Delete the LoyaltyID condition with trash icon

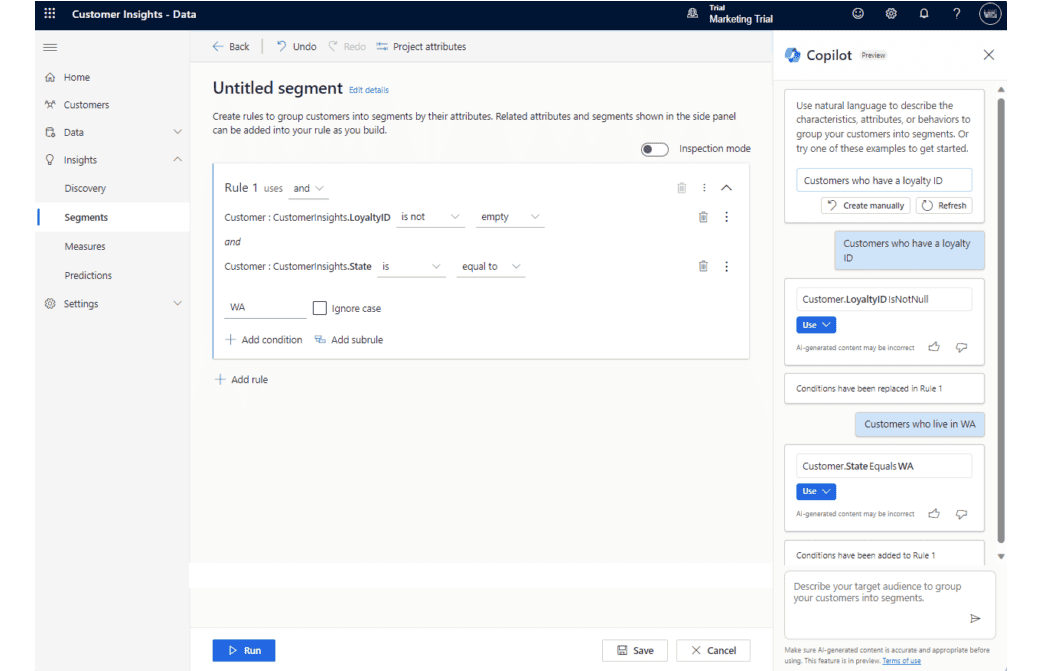click(x=703, y=217)
